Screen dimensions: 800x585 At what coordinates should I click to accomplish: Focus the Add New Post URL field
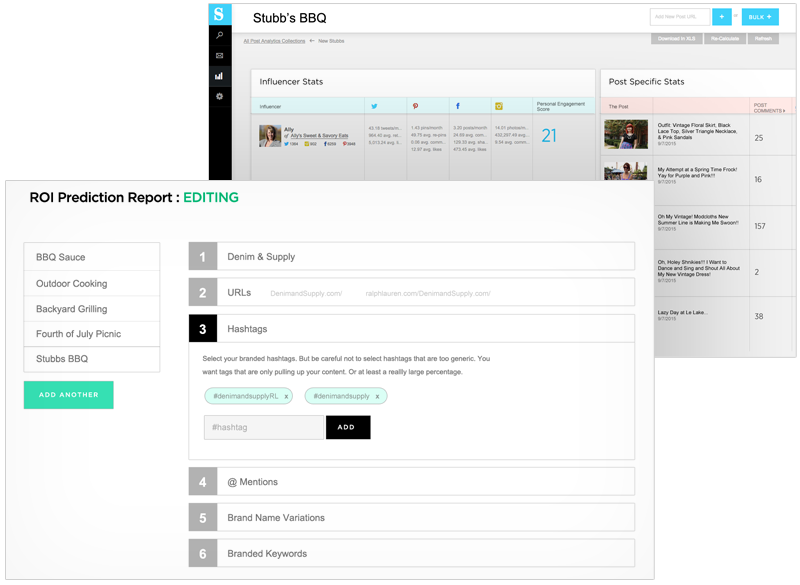[680, 17]
